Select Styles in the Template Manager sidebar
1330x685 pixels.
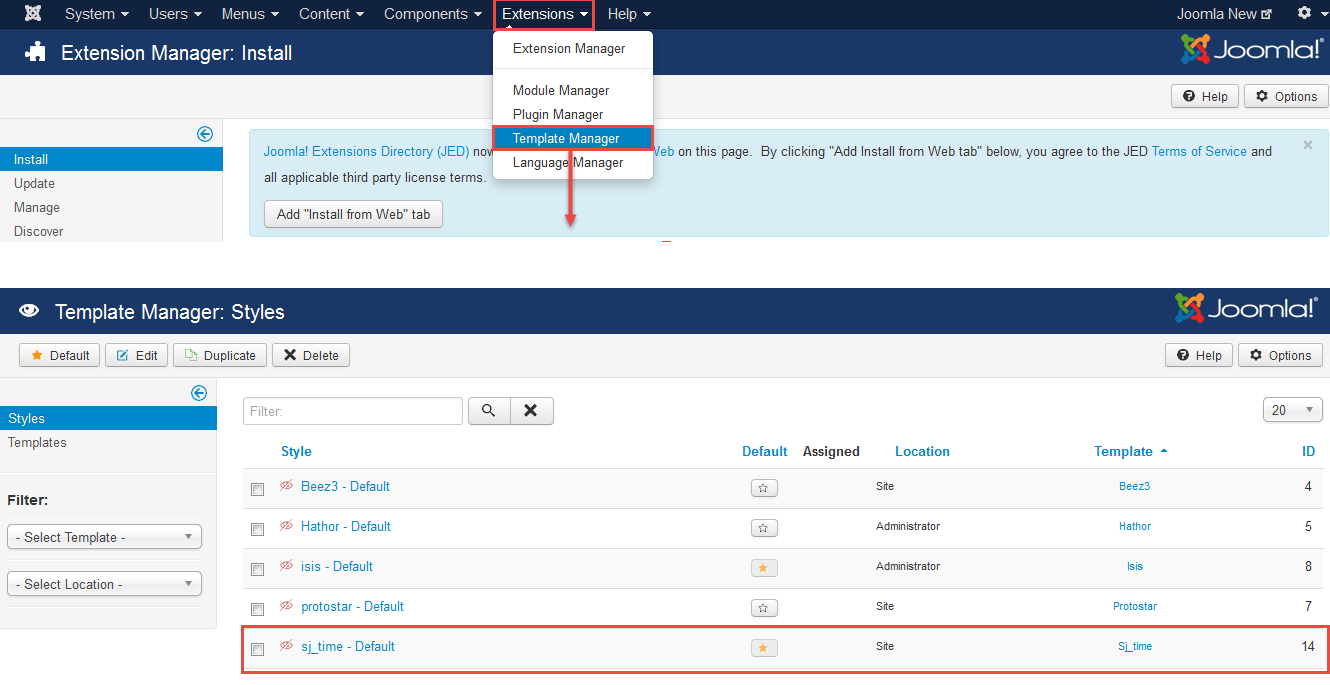point(108,418)
